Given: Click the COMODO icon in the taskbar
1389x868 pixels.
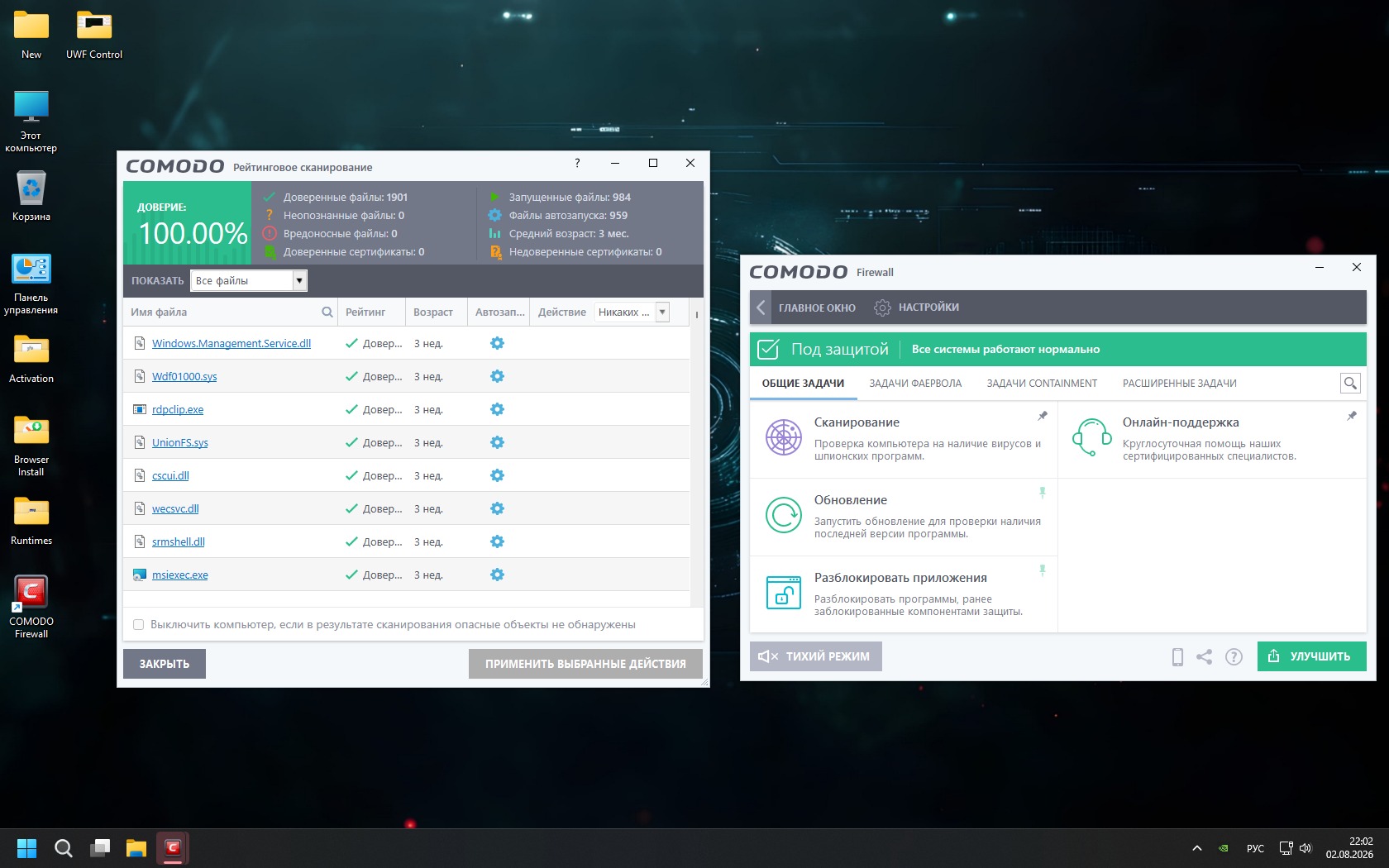Looking at the screenshot, I should [x=173, y=848].
